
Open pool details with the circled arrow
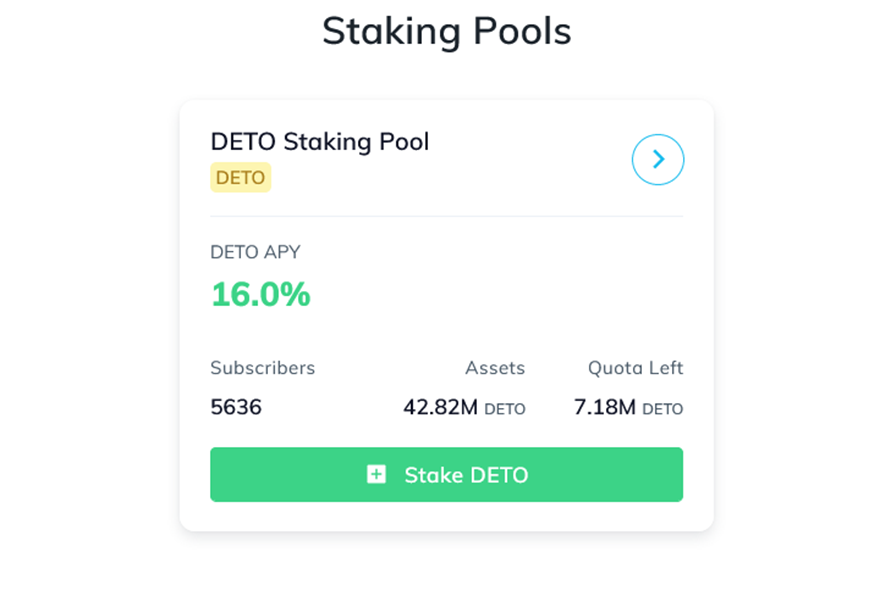coord(658,160)
